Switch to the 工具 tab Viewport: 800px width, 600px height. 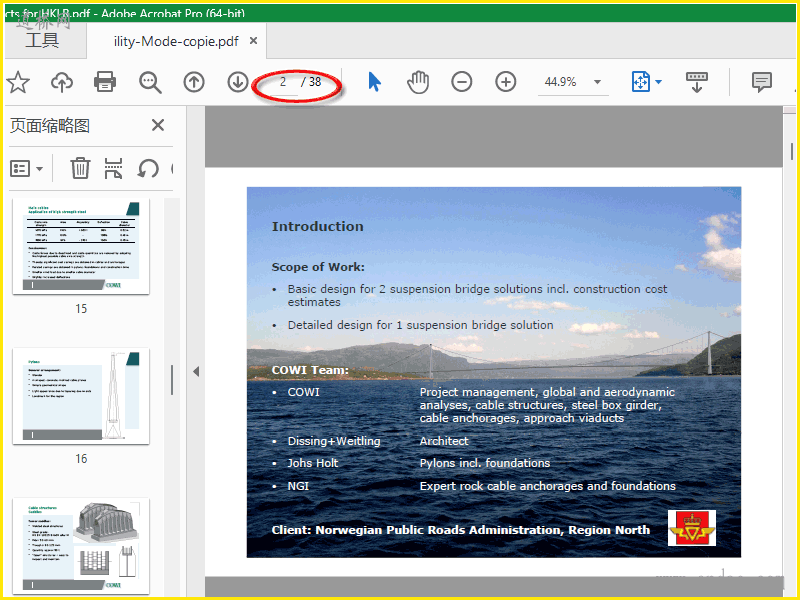[42, 41]
